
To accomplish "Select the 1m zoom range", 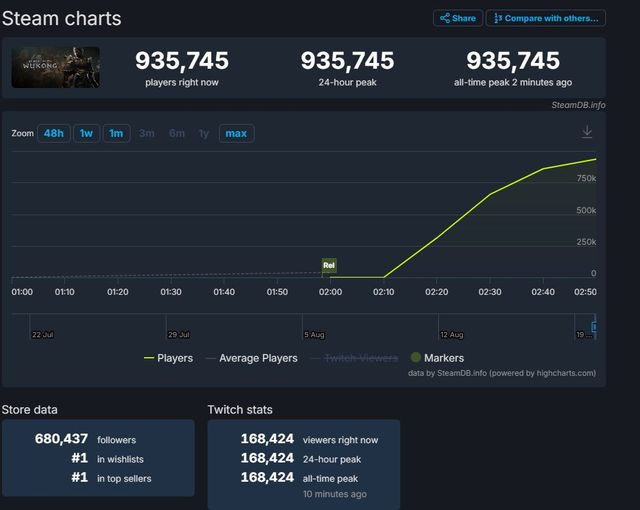I will 116,133.
